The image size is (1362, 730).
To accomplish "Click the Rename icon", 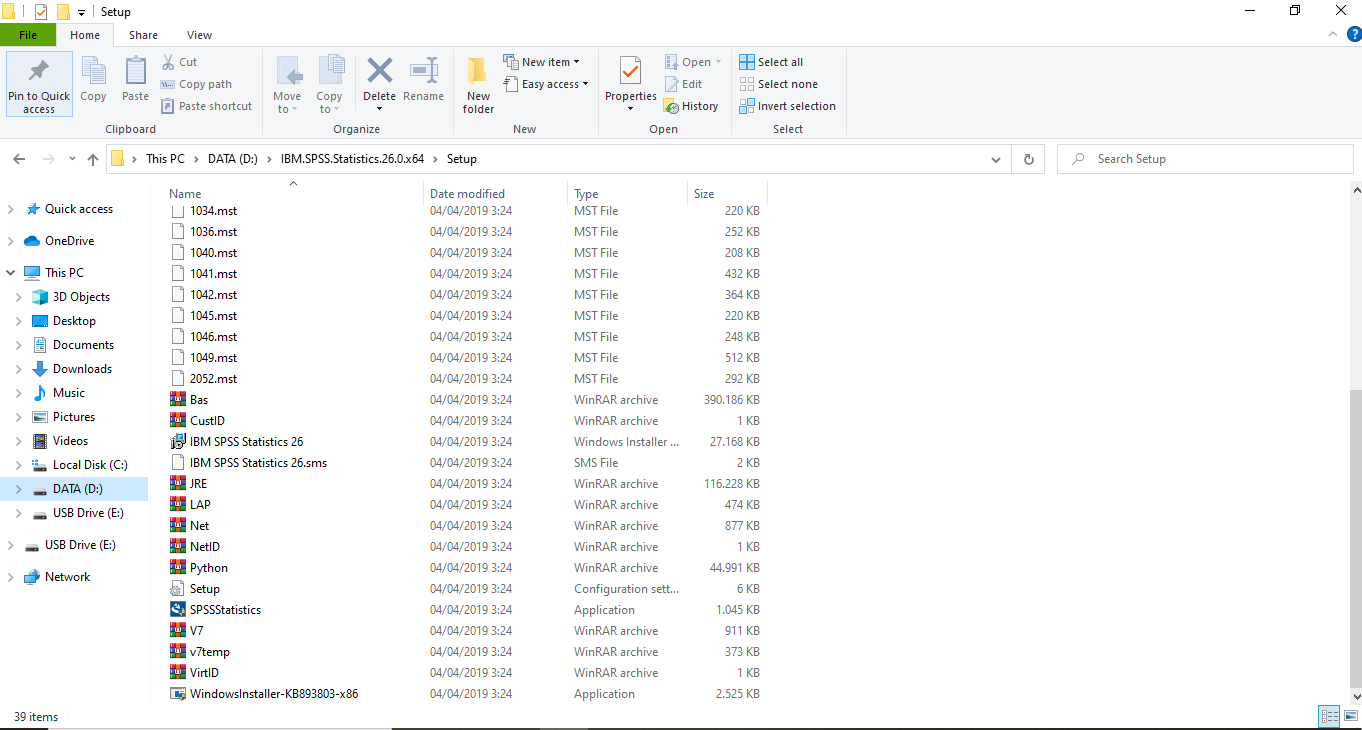I will point(423,71).
